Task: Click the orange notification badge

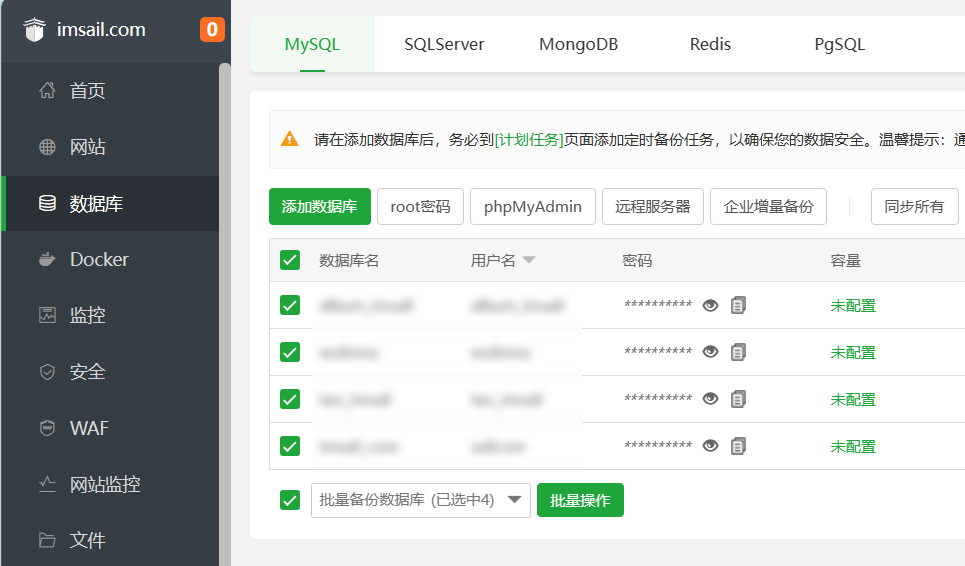Action: [x=212, y=30]
